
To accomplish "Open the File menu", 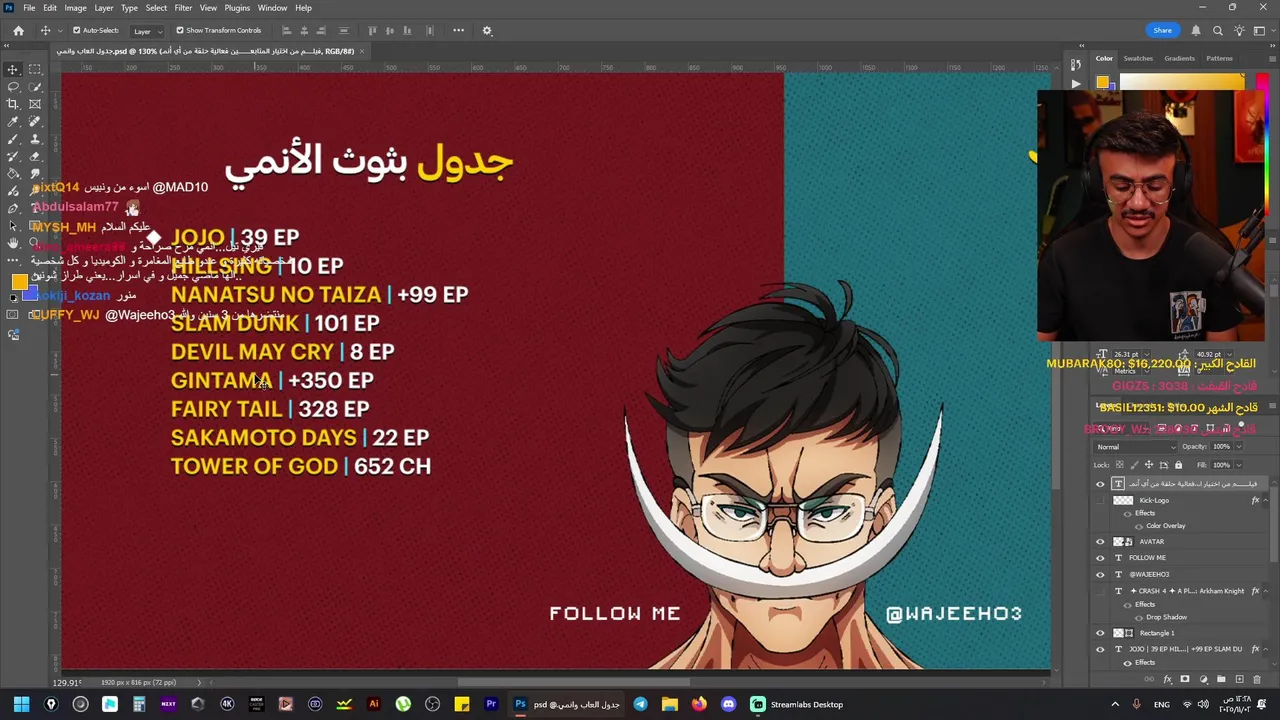I will coord(29,8).
